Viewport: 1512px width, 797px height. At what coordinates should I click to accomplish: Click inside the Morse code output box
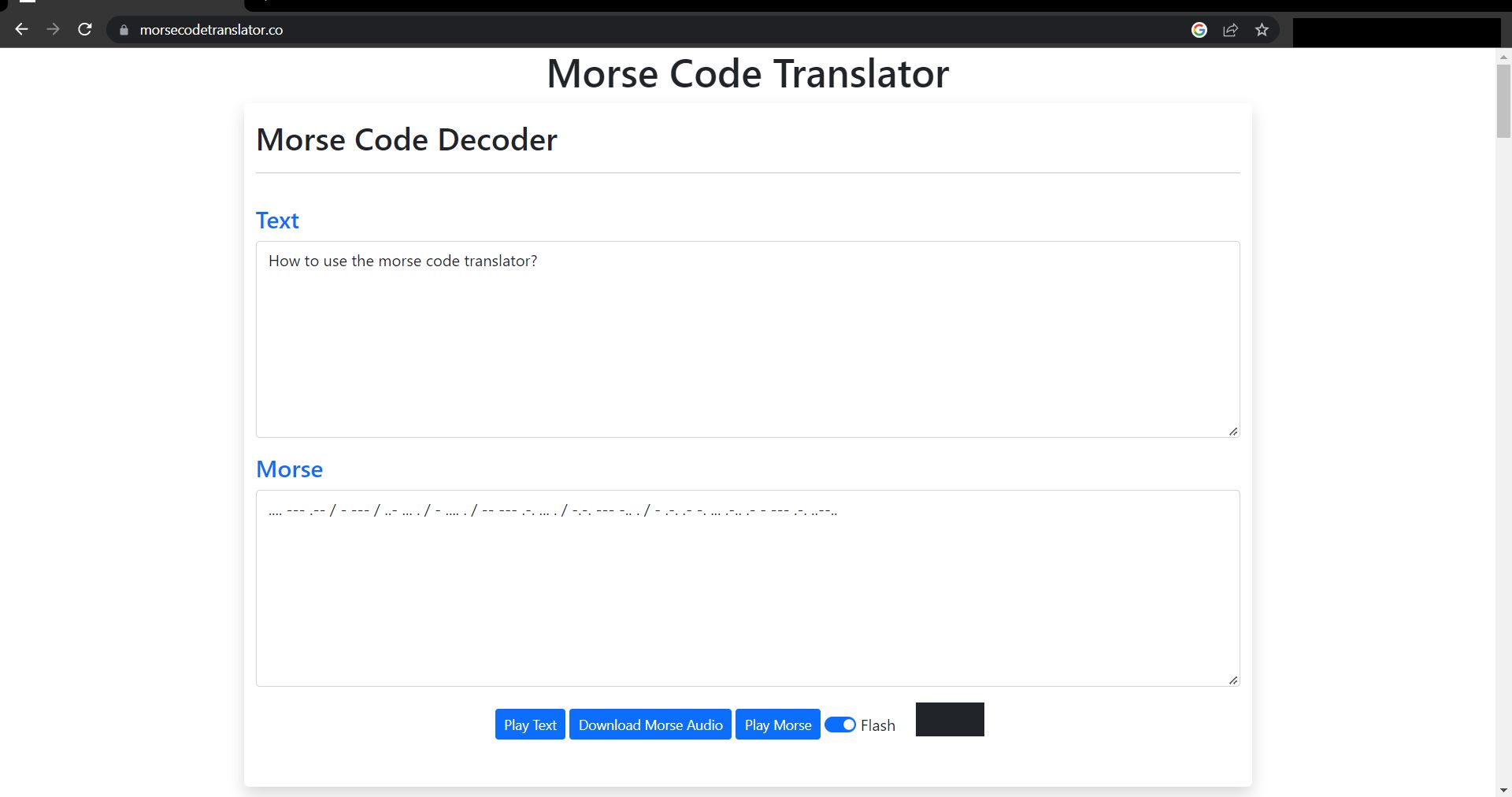tap(747, 588)
